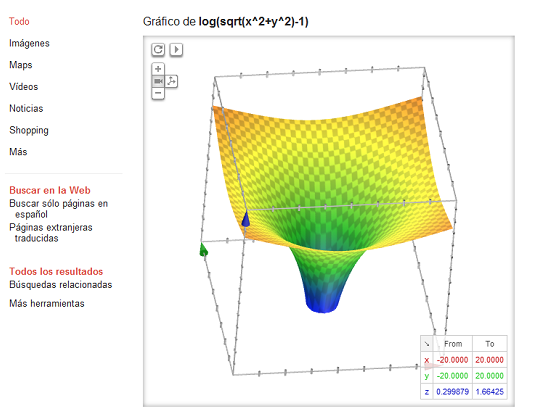This screenshot has width=537, height=418.
Task: Open the Todo search tab
Action: point(19,22)
